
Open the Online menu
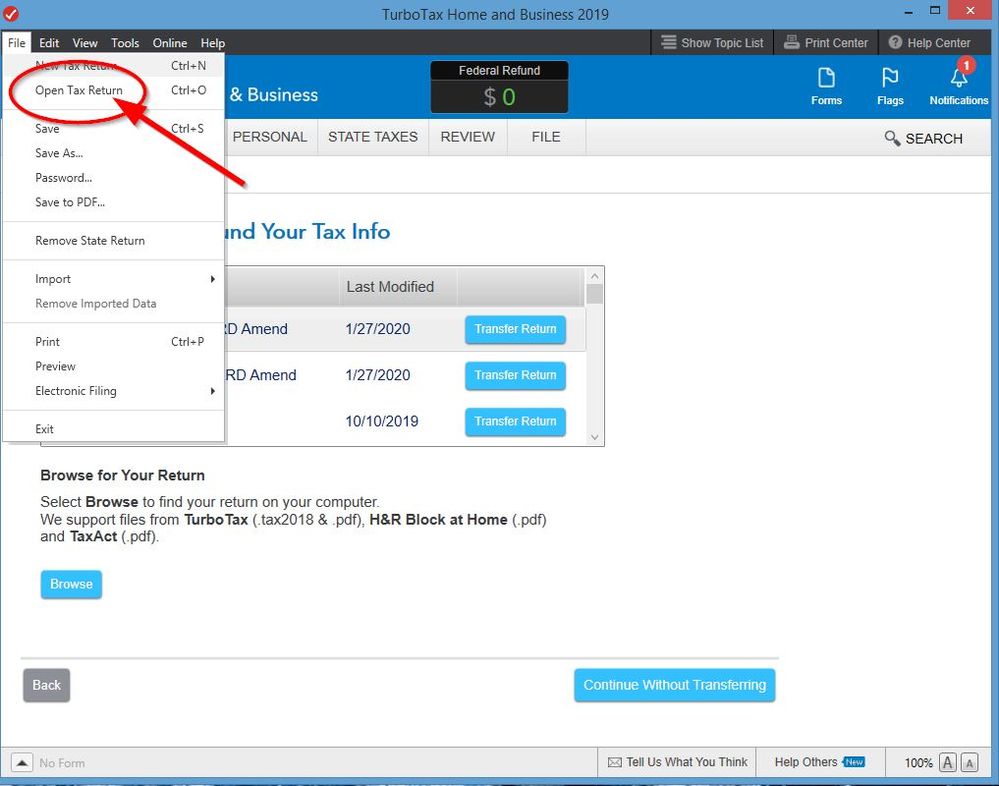[x=169, y=43]
